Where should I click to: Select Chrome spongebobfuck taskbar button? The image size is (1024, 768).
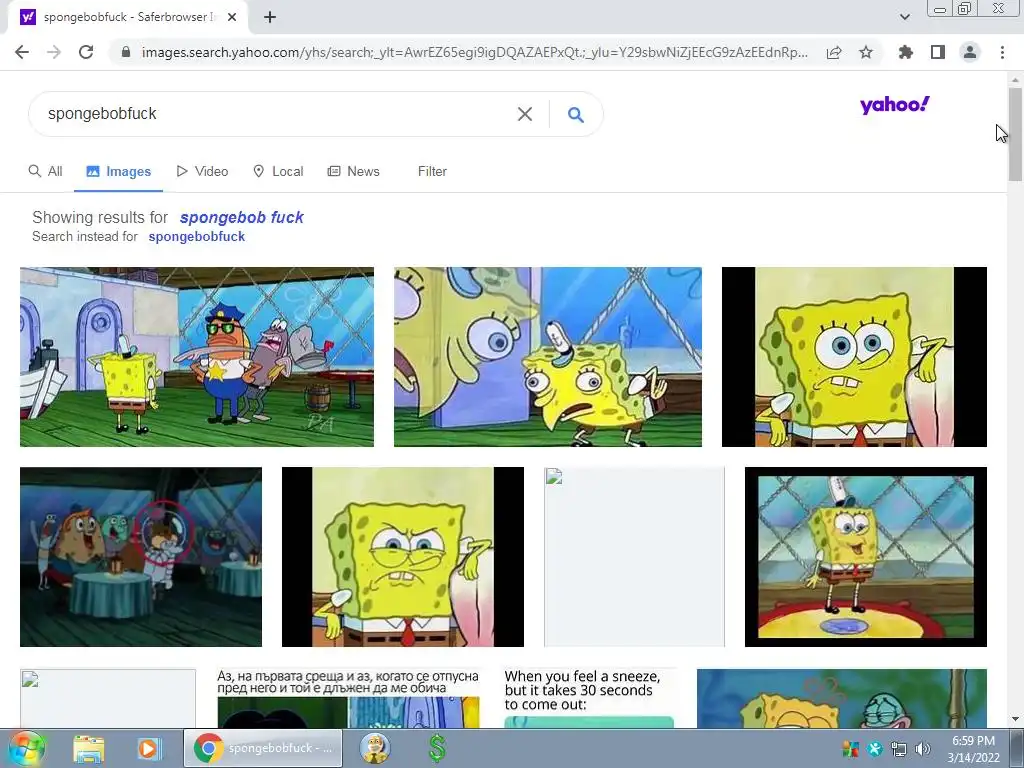click(x=264, y=748)
